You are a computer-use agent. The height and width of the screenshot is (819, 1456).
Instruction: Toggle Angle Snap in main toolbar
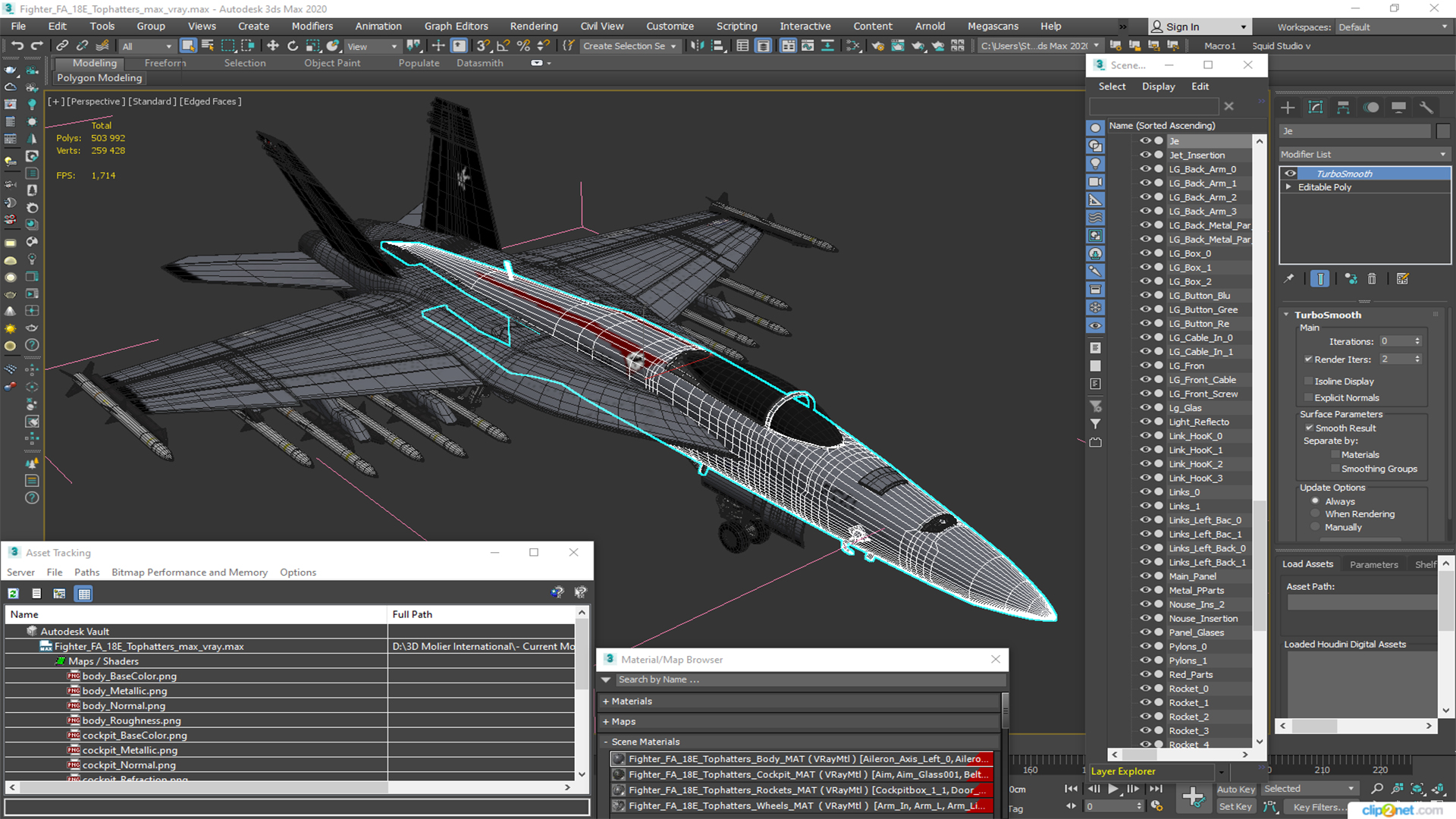[x=503, y=46]
